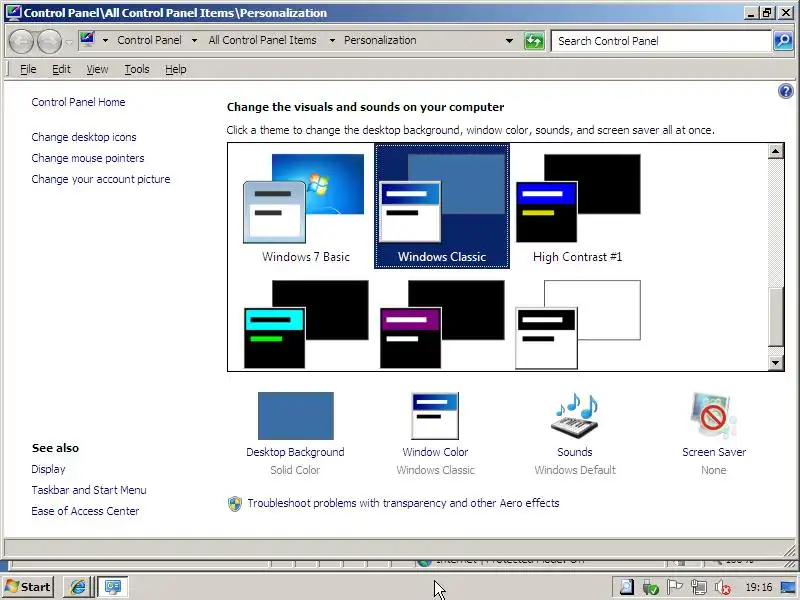Click the Window Color text link
Image resolution: width=800 pixels, height=600 pixels.
[x=435, y=453]
